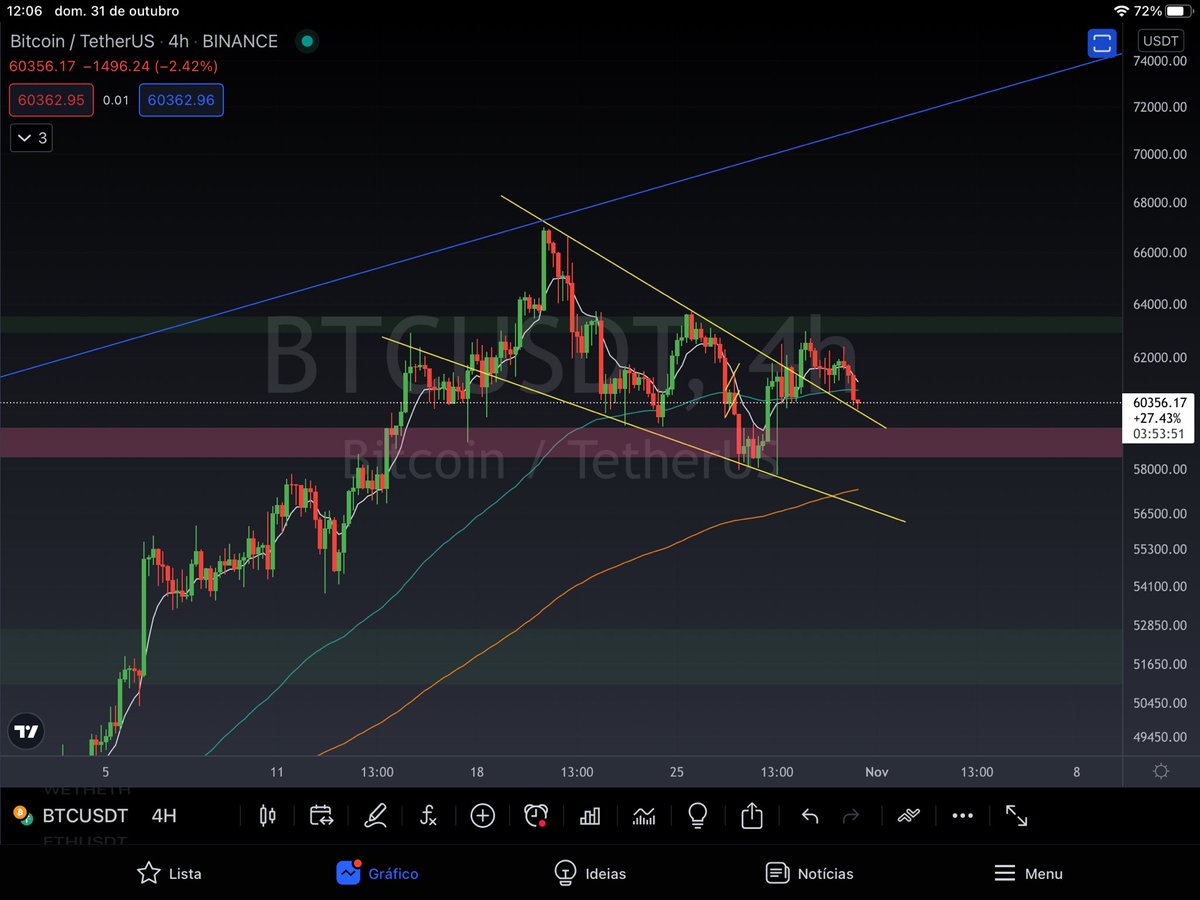Open the USDT currency selector
Viewport: 1200px width, 900px height.
pos(1160,42)
